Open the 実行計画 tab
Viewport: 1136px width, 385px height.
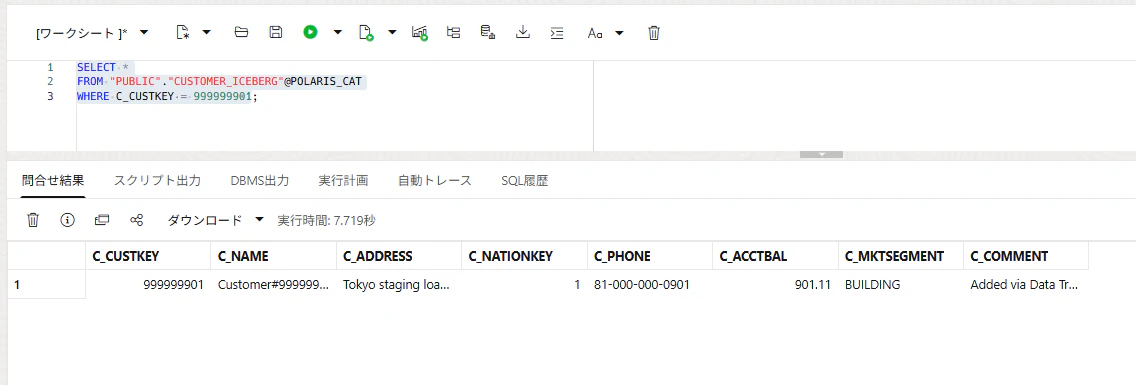click(343, 181)
